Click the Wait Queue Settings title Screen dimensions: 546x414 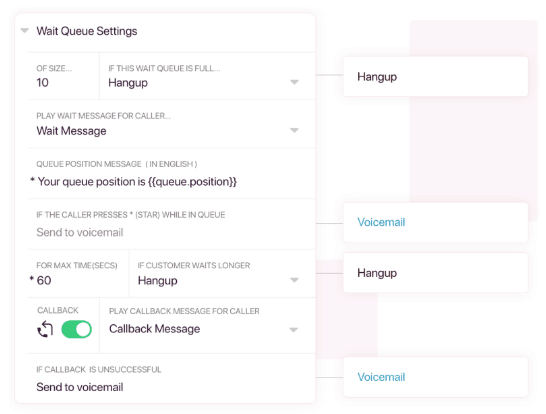pos(87,31)
